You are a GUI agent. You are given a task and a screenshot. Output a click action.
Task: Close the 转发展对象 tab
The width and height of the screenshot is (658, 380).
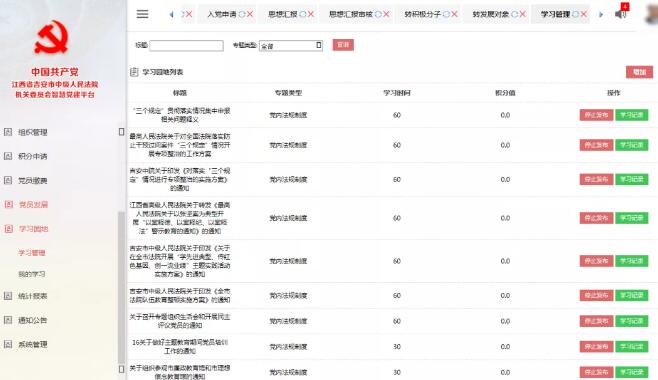point(523,14)
